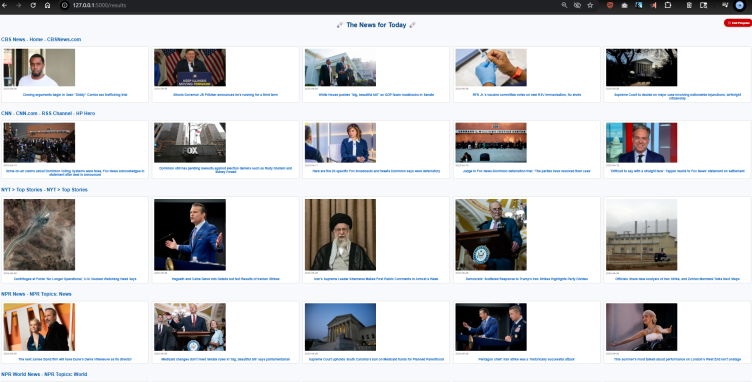Open the Supreme Court building photo in NPR News
Image resolution: width=752 pixels, height=382 pixels.
point(341,327)
